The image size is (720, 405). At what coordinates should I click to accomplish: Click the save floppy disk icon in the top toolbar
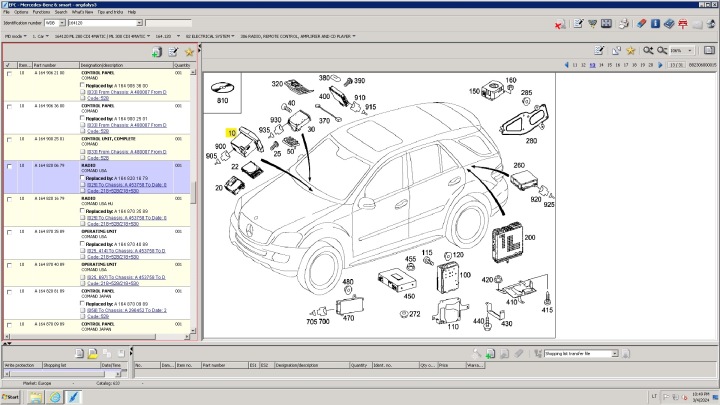click(x=606, y=23)
